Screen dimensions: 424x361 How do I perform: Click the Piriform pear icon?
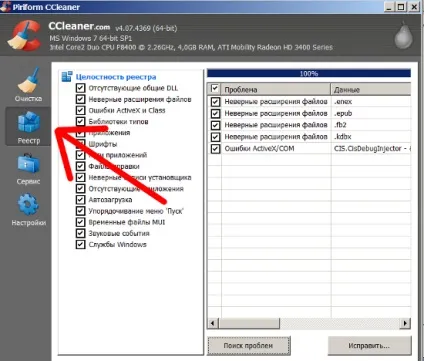pyautogui.click(x=404, y=35)
